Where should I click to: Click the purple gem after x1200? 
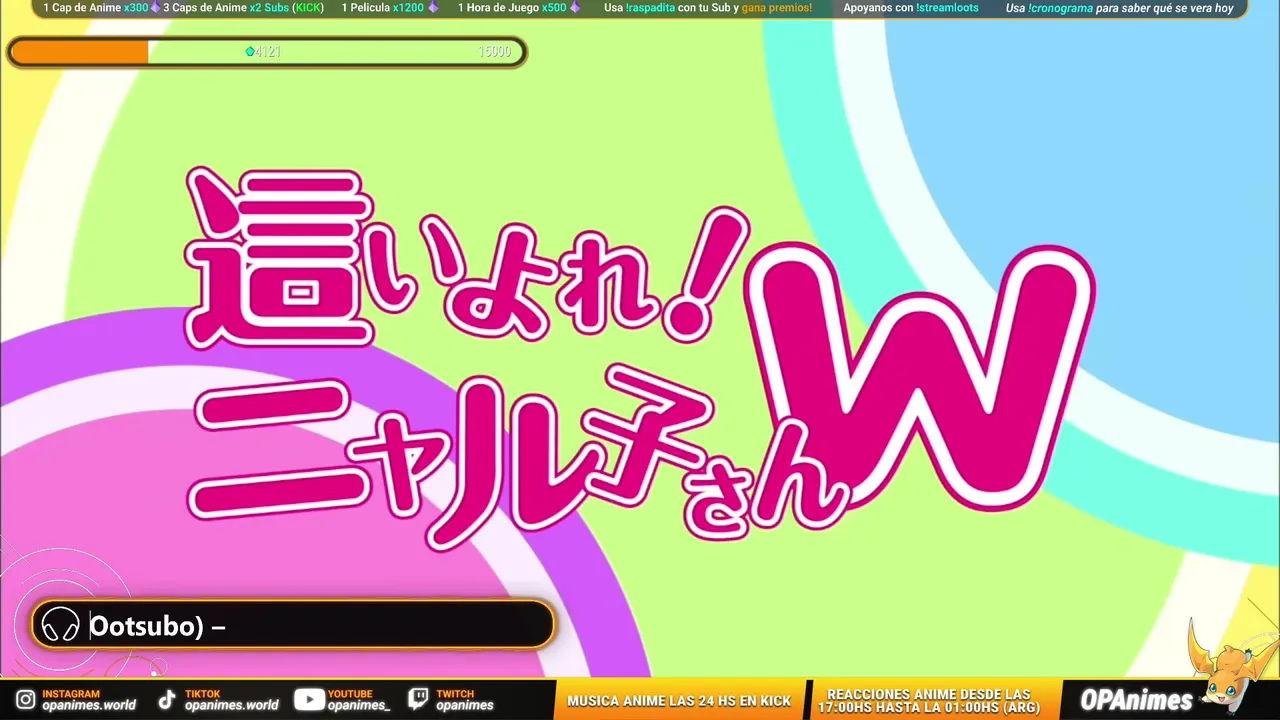click(432, 8)
